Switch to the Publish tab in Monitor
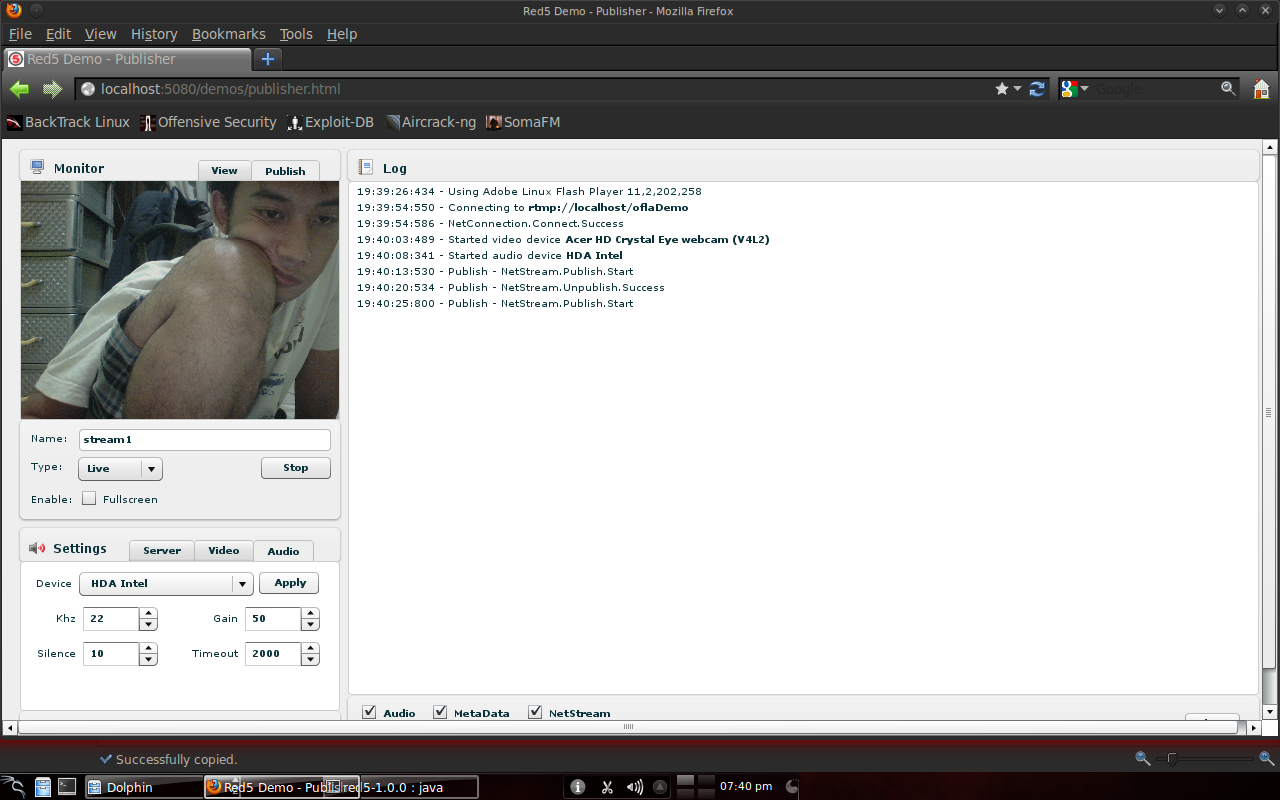The image size is (1280, 800). [285, 171]
